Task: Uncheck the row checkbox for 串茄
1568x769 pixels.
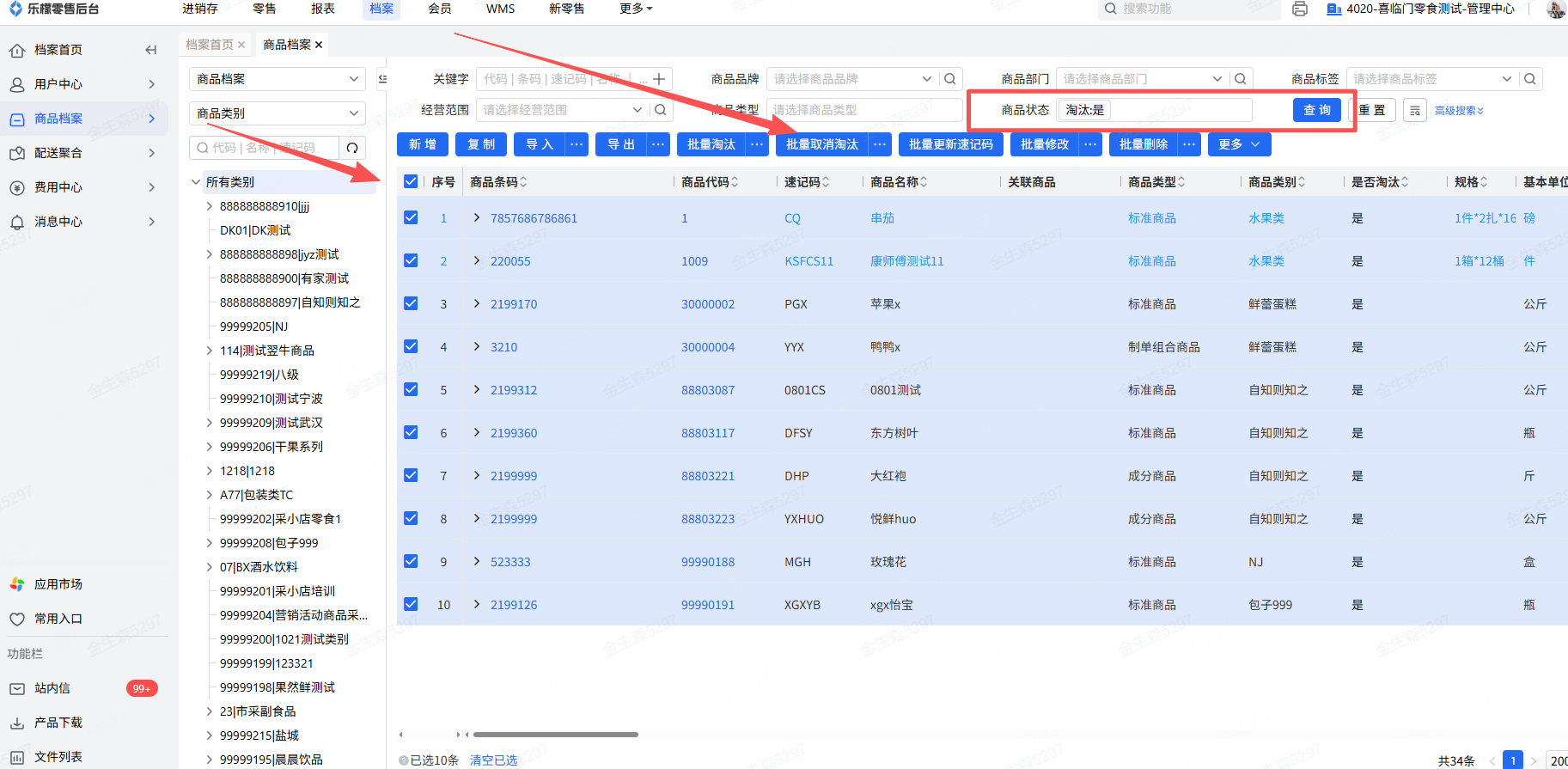Action: 411,217
